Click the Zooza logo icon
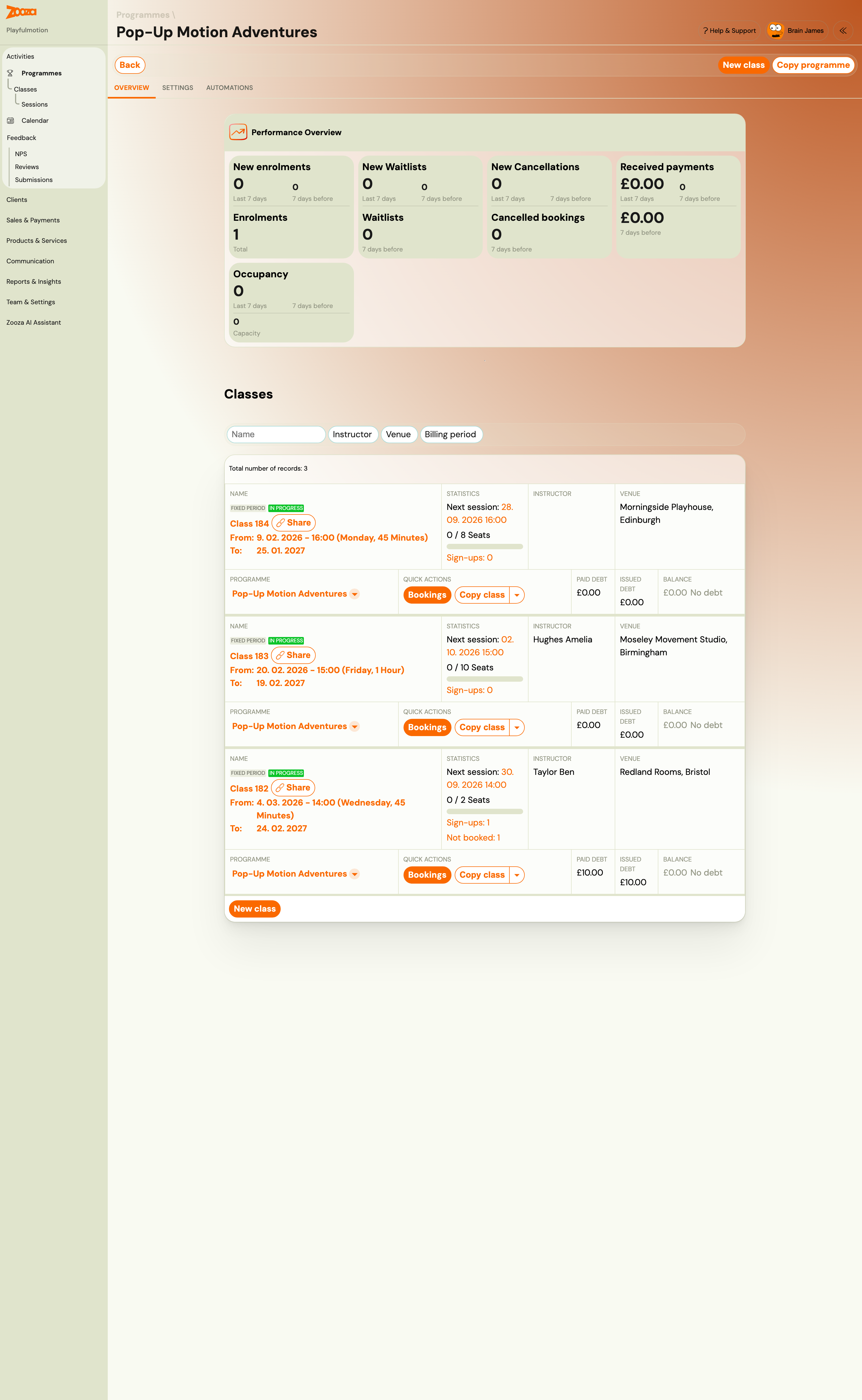862x1400 pixels. pyautogui.click(x=21, y=12)
